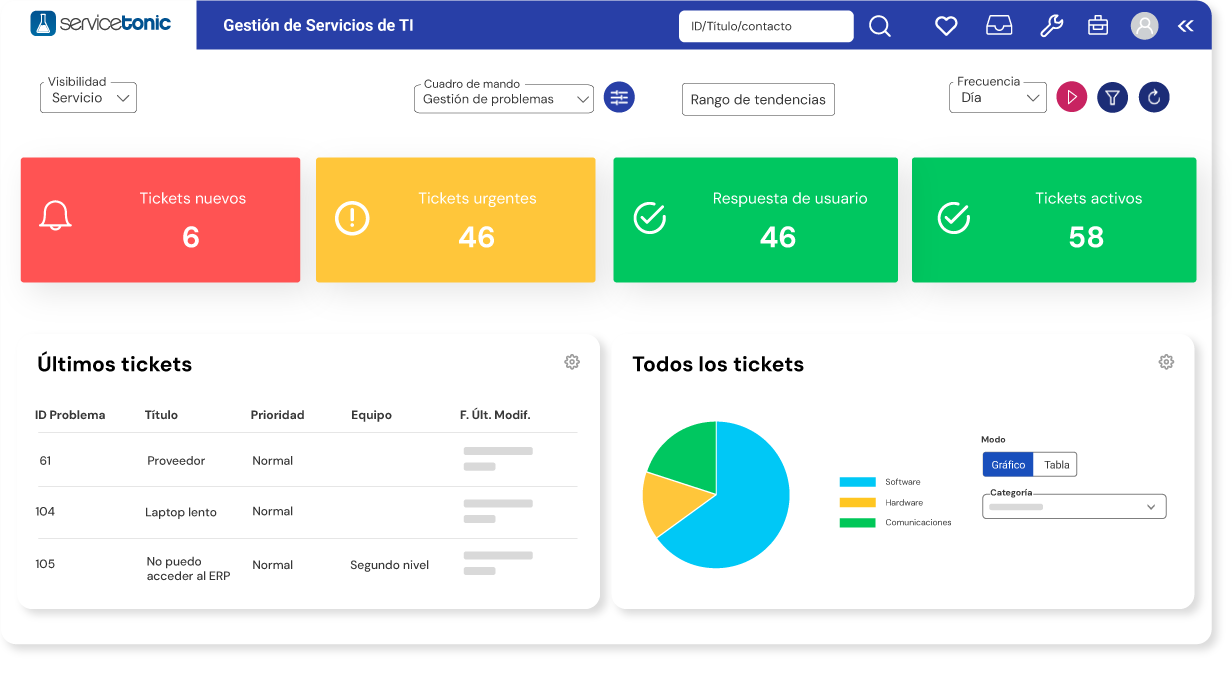Click the Software legend label

[903, 482]
